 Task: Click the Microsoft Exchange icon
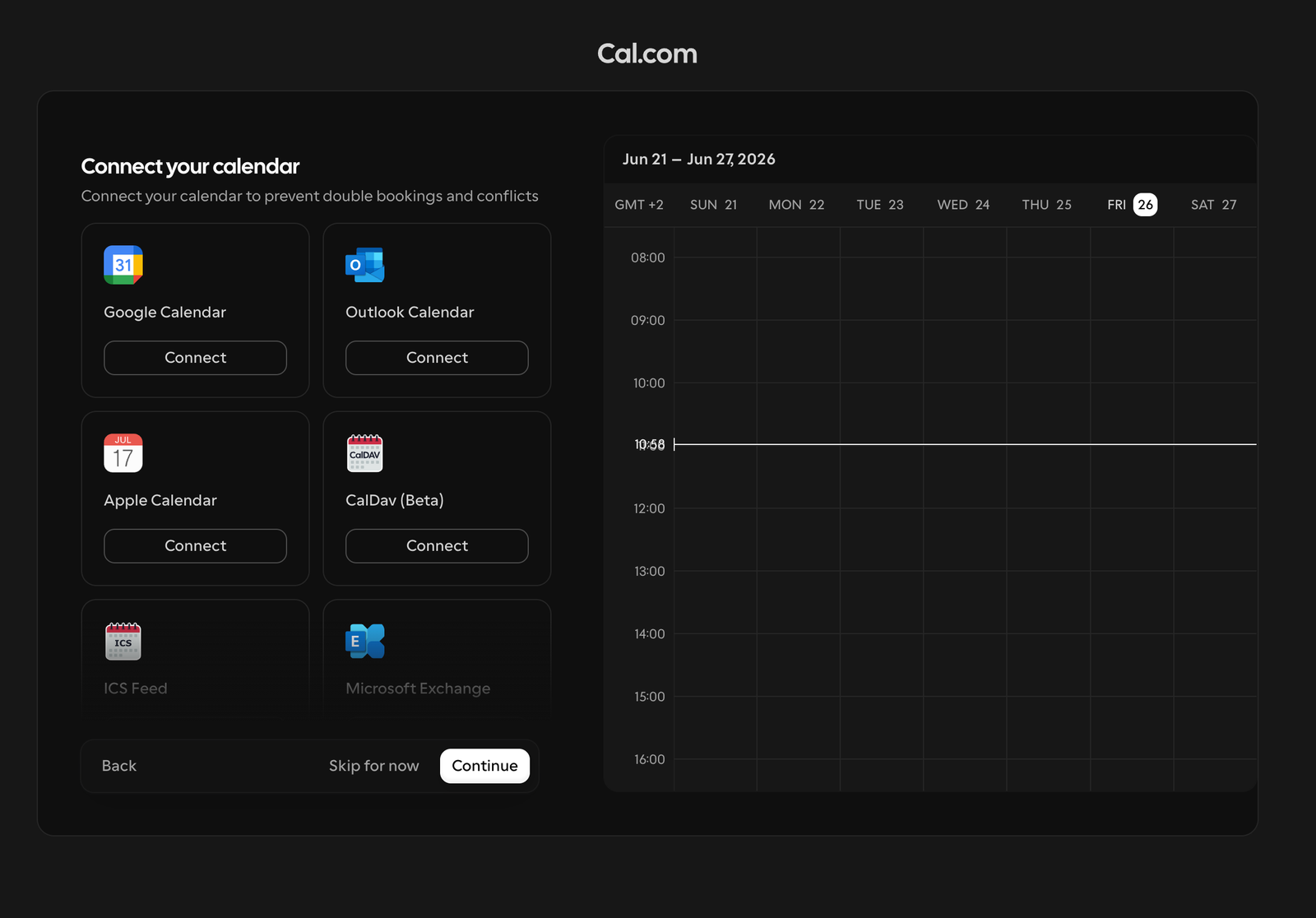coord(365,642)
